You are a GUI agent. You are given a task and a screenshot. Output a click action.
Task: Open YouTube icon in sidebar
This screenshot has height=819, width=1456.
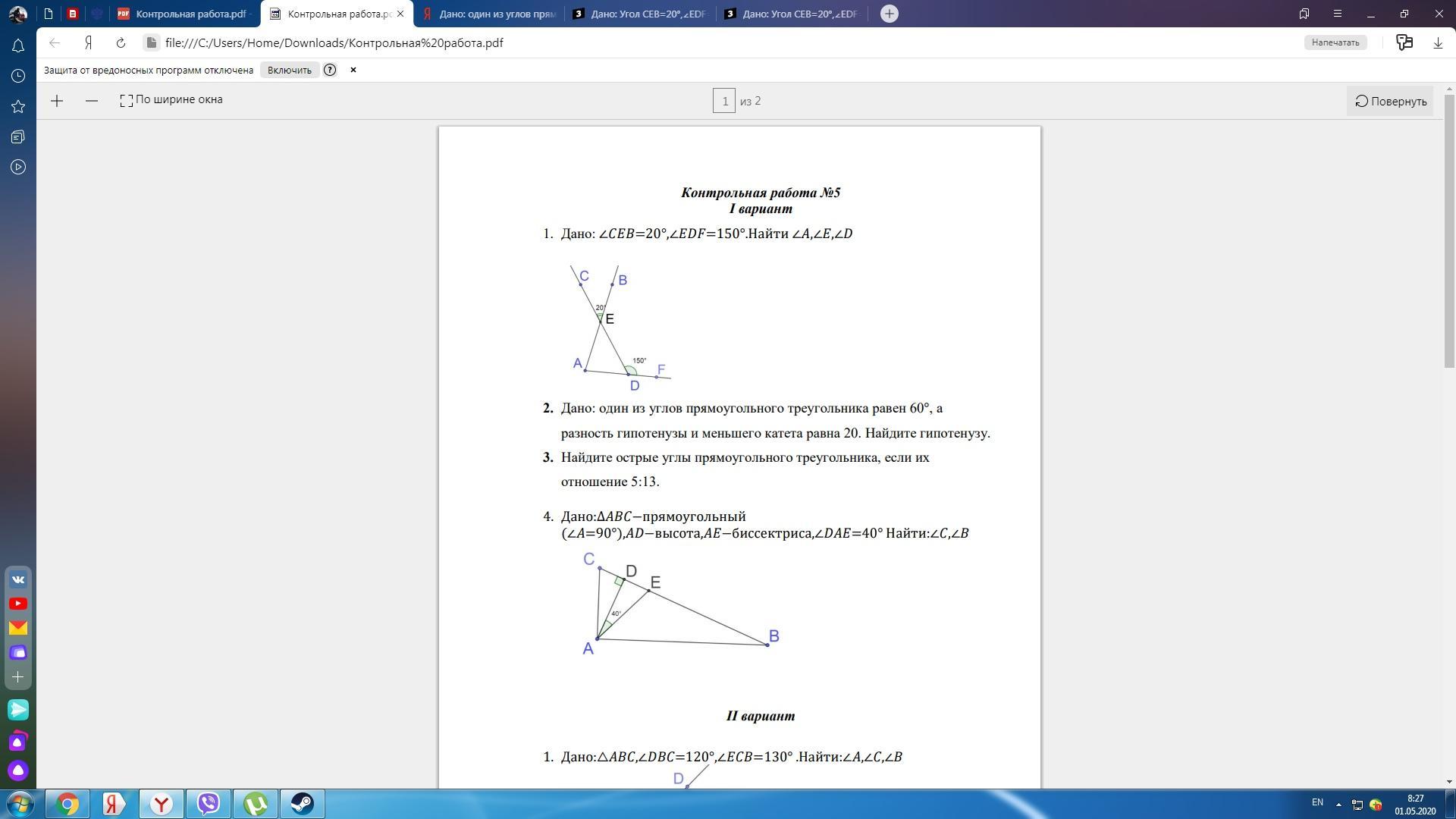[18, 604]
